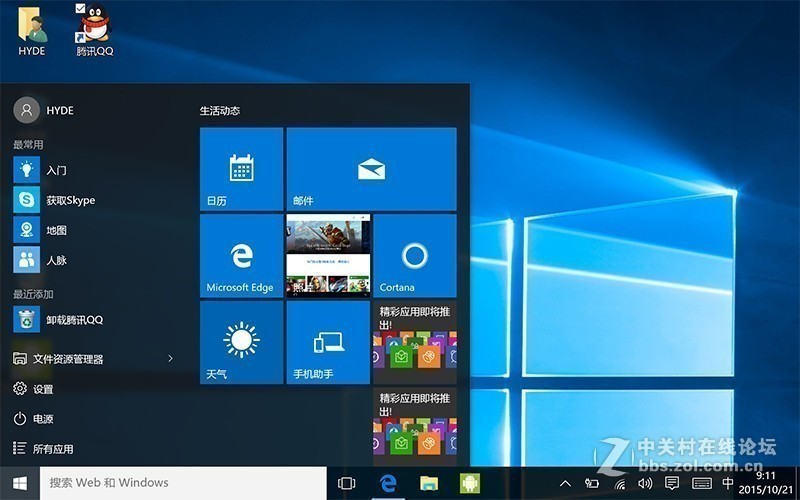
Task: Click the volume icon in system tray
Action: point(645,484)
